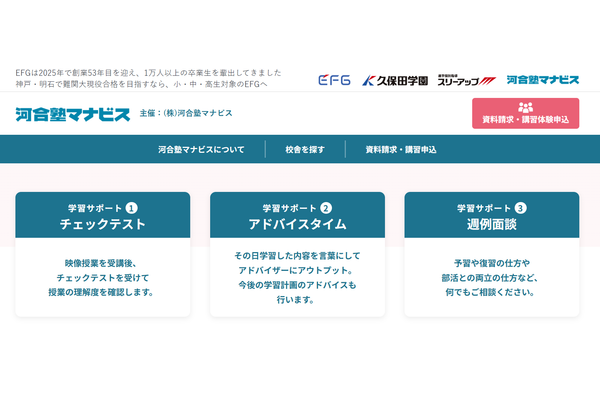Open the スリーアップ logo link
This screenshot has height=400, width=600.
(x=466, y=80)
